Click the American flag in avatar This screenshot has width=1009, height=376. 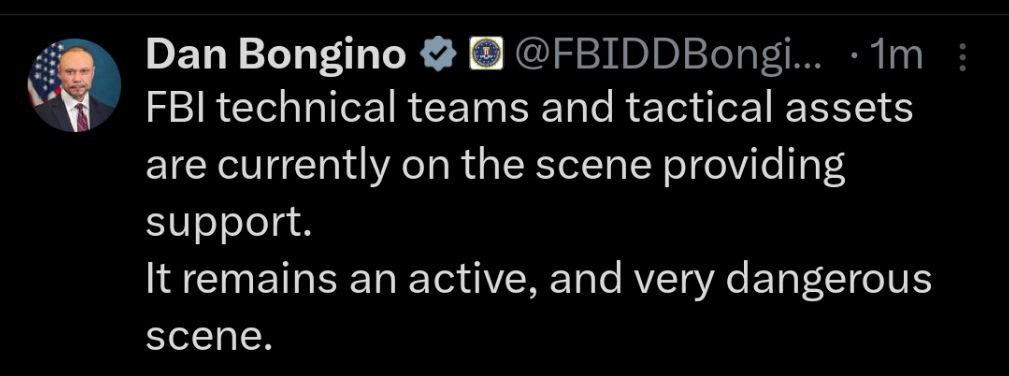tap(44, 72)
